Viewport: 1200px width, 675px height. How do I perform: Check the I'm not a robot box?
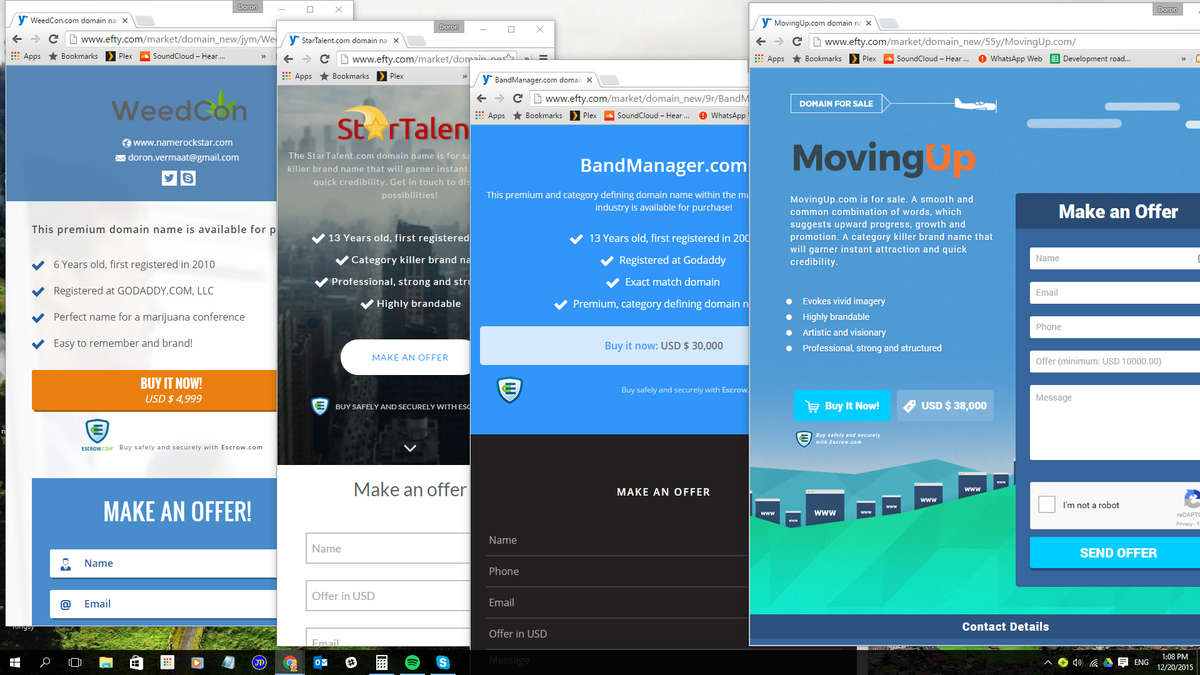tap(1046, 505)
